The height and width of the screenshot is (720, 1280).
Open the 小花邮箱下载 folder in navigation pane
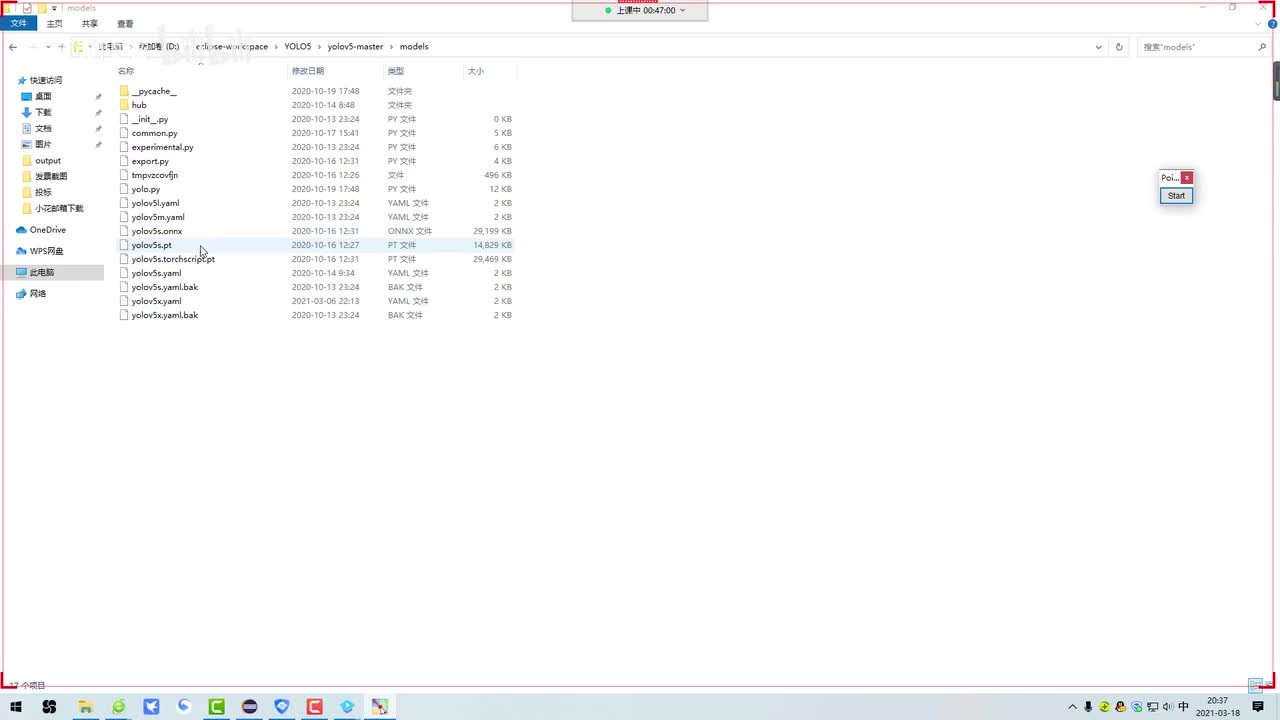point(59,208)
